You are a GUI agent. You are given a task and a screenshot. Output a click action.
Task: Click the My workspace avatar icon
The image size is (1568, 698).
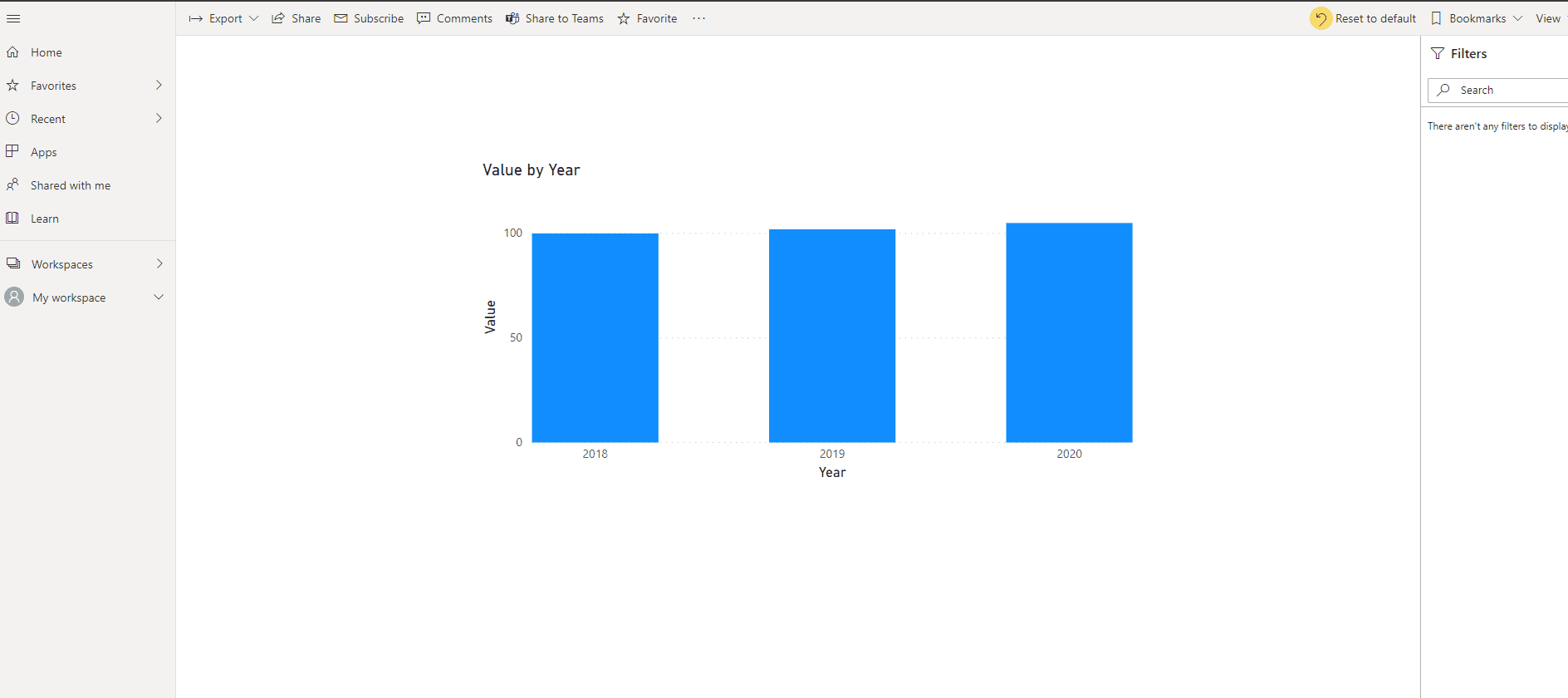coord(14,297)
